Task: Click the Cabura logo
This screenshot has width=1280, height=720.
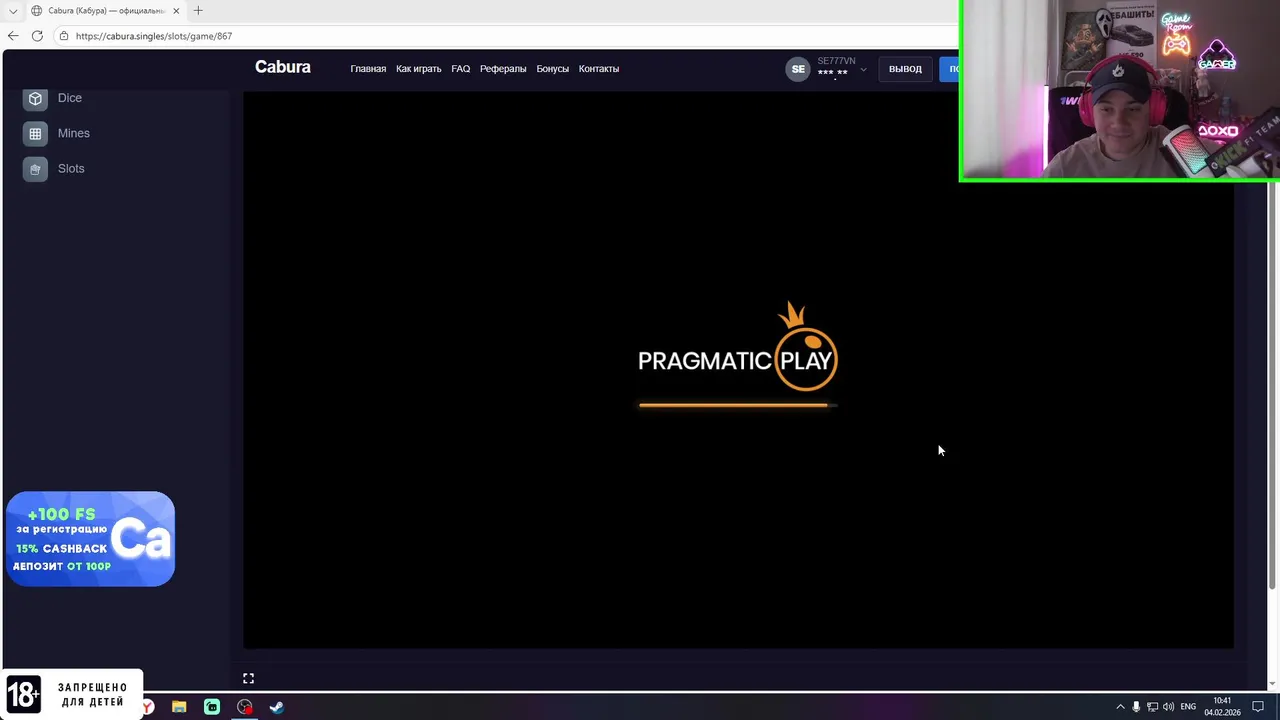Action: click(x=283, y=67)
